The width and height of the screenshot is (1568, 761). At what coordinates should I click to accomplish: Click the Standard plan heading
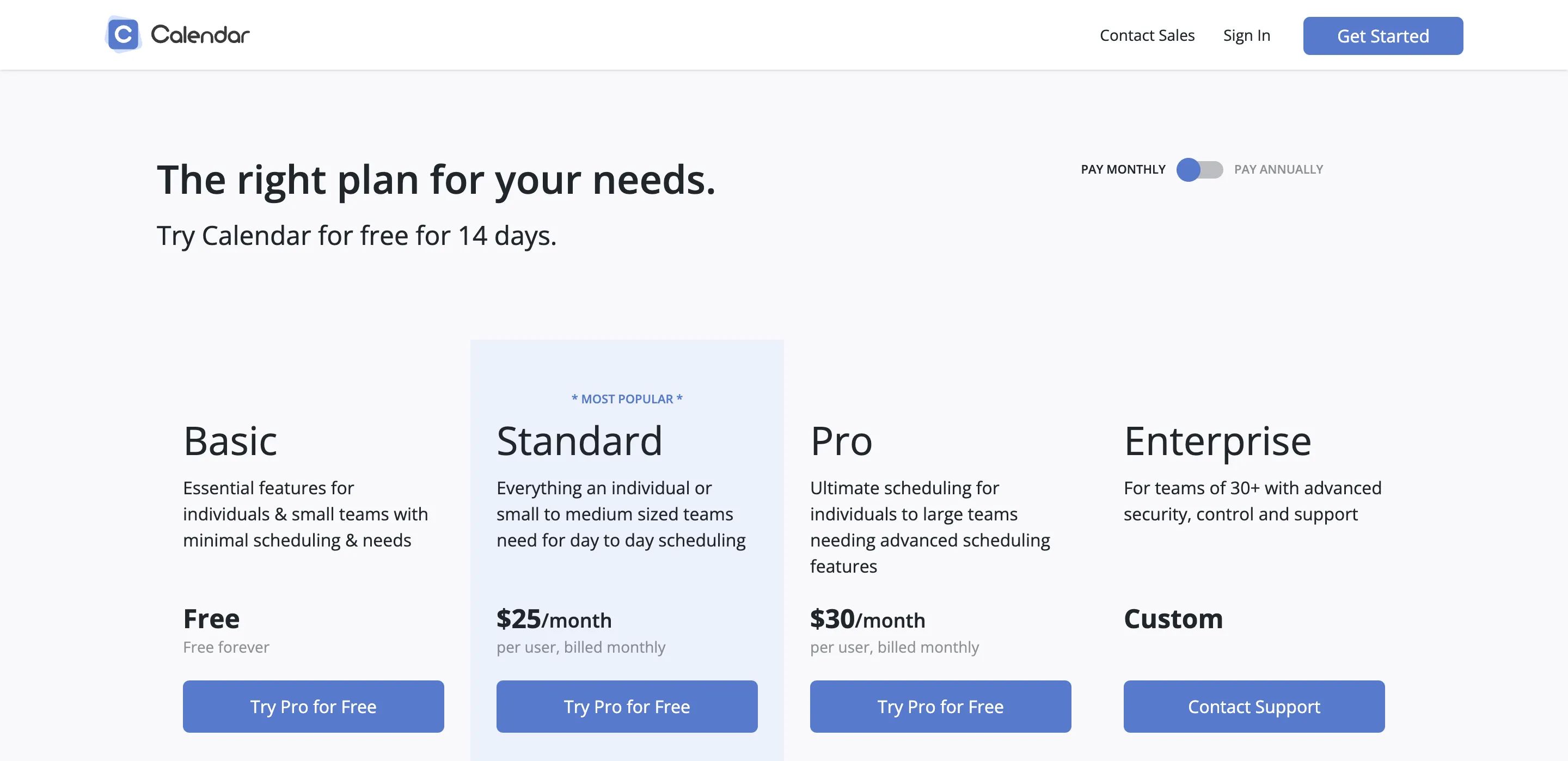[x=579, y=441]
